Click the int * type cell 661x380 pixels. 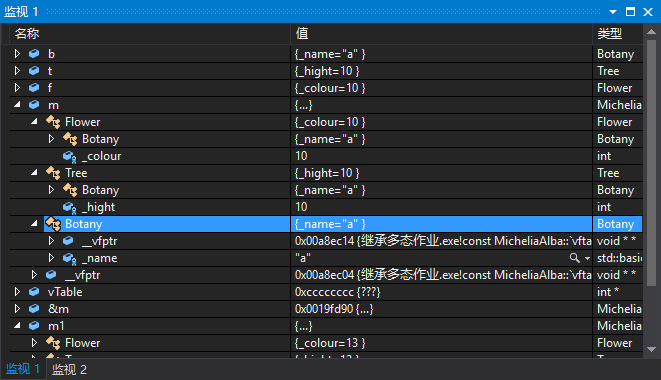[x=608, y=292]
